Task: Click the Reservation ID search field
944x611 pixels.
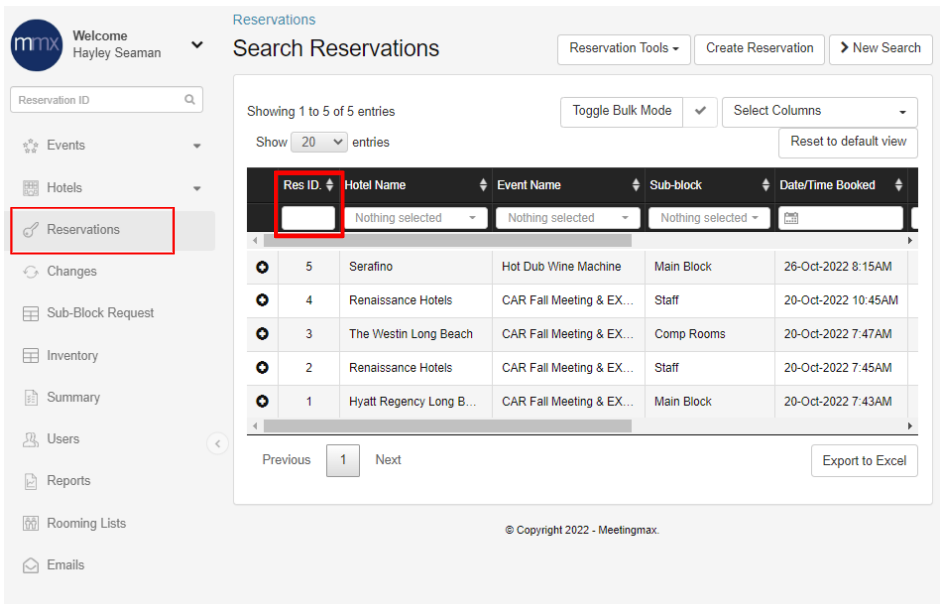Action: [107, 99]
